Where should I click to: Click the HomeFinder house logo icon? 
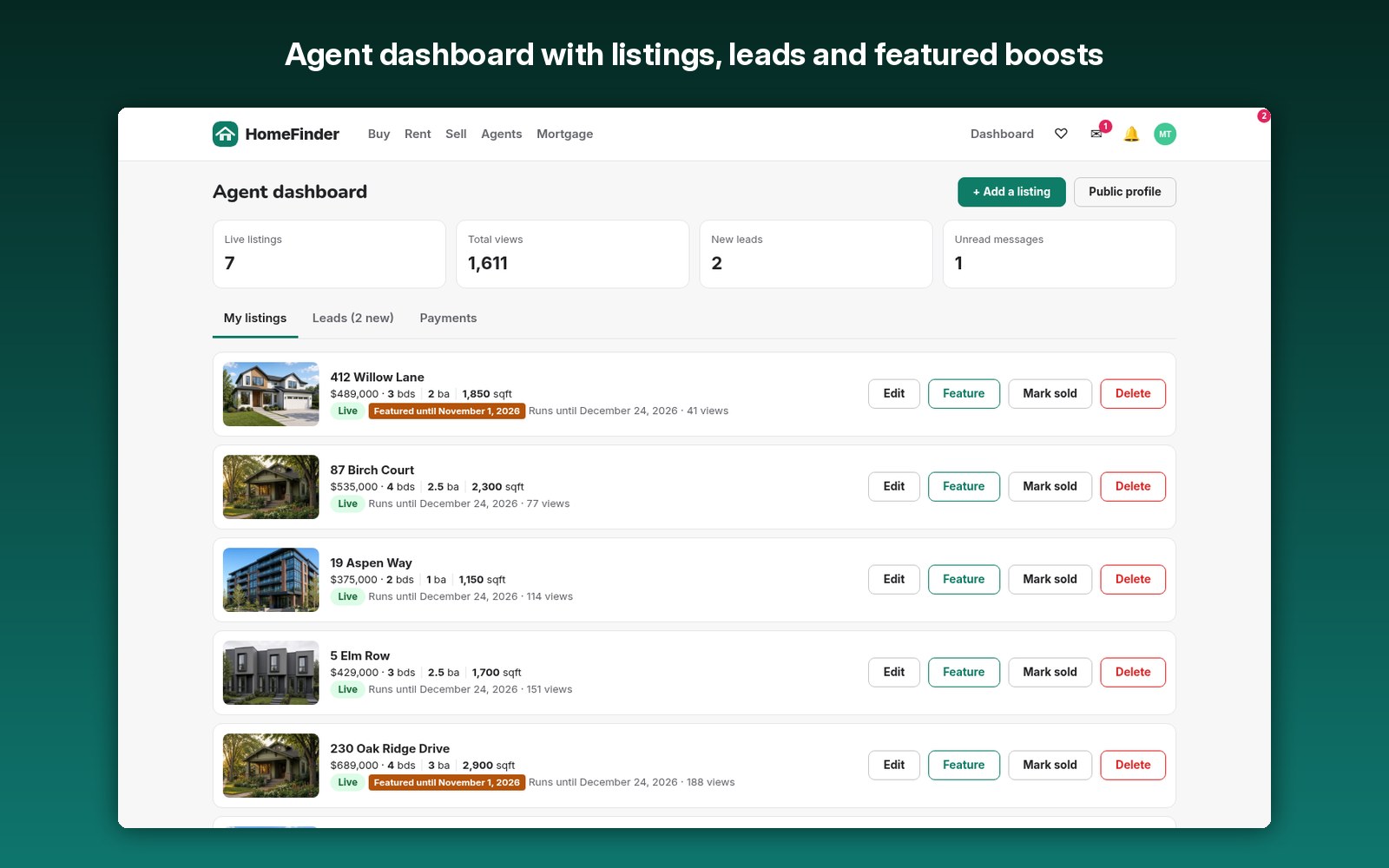click(226, 134)
